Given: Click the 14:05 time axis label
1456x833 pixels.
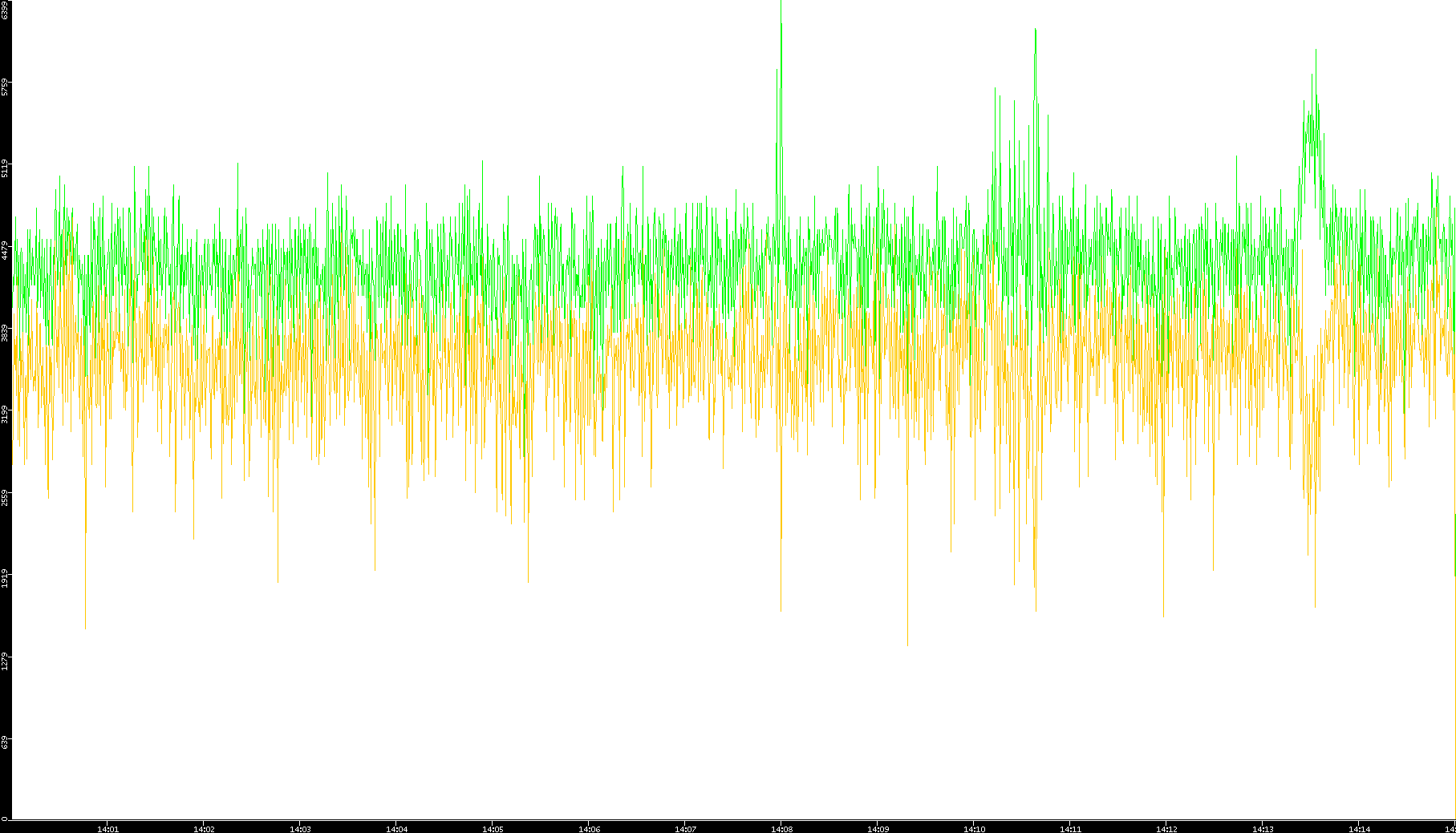Looking at the screenshot, I should coord(493,829).
